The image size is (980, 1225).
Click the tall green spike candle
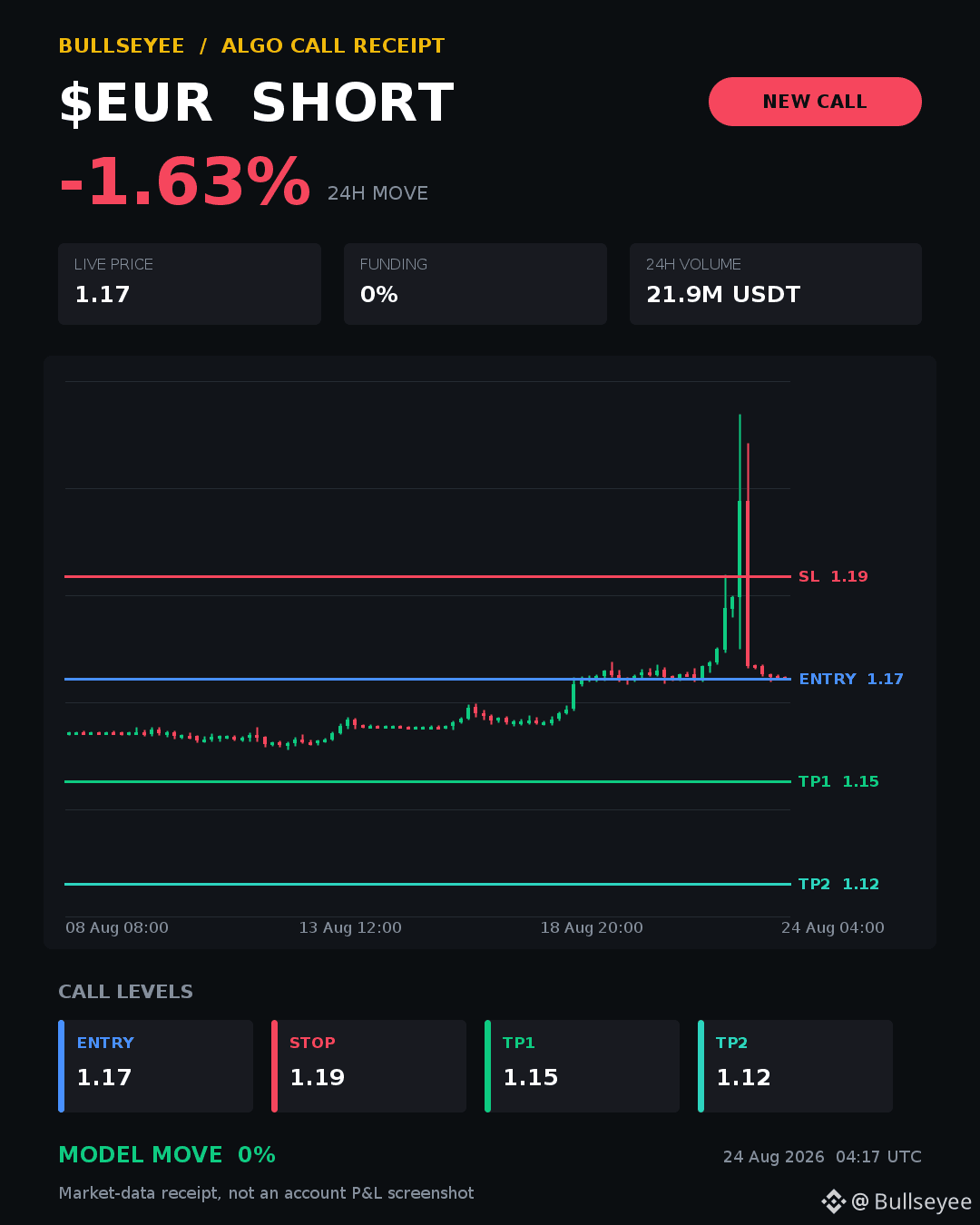pyautogui.click(x=740, y=532)
